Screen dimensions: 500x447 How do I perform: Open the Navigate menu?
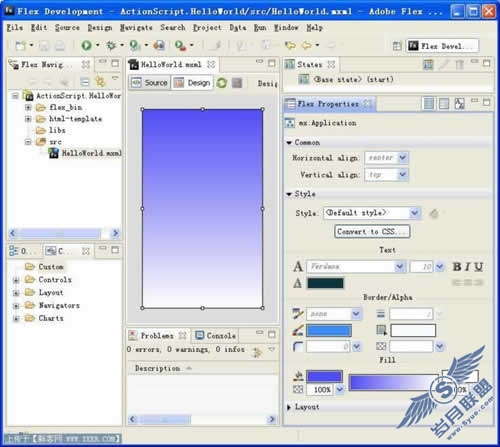pos(136,28)
